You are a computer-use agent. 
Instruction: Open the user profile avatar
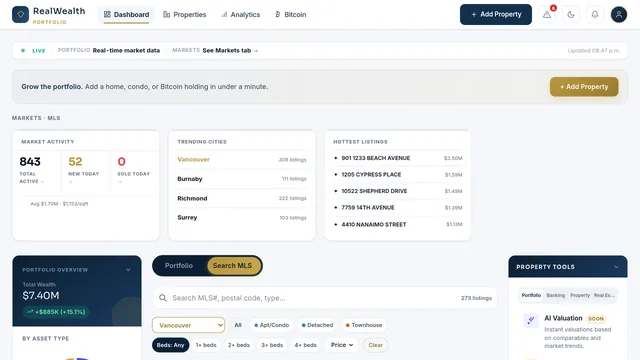tap(619, 15)
